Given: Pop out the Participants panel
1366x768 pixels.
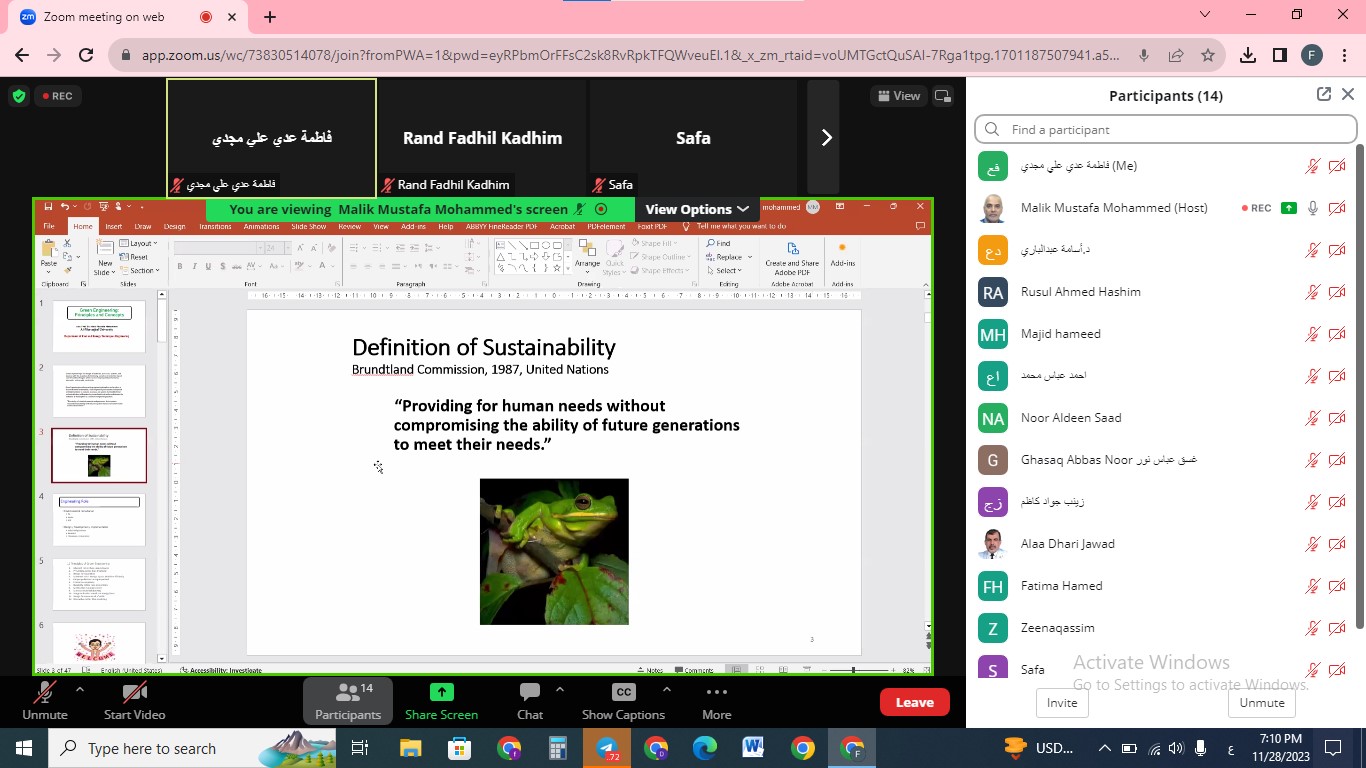Looking at the screenshot, I should click(x=1324, y=94).
